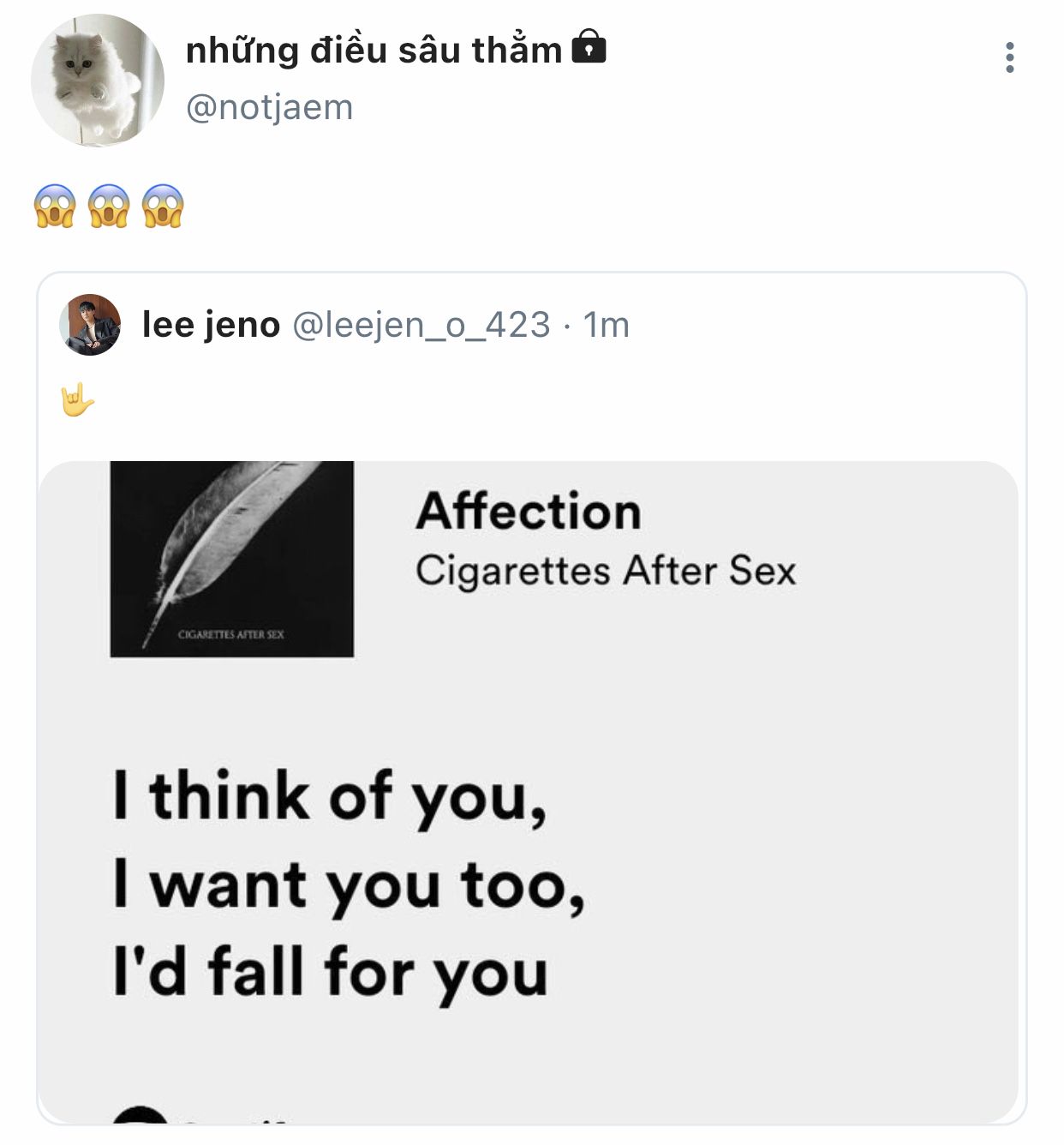
Task: Click the first screaming face emoji
Action: [x=55, y=206]
